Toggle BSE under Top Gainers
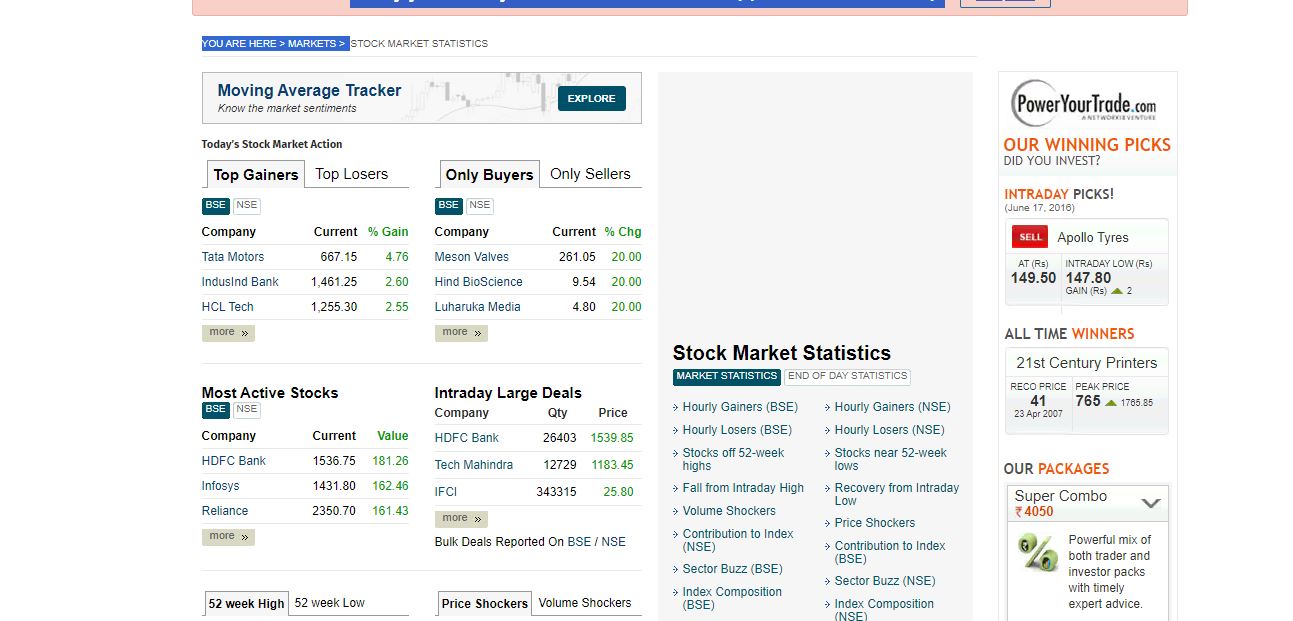This screenshot has width=1293, height=621. tap(215, 205)
